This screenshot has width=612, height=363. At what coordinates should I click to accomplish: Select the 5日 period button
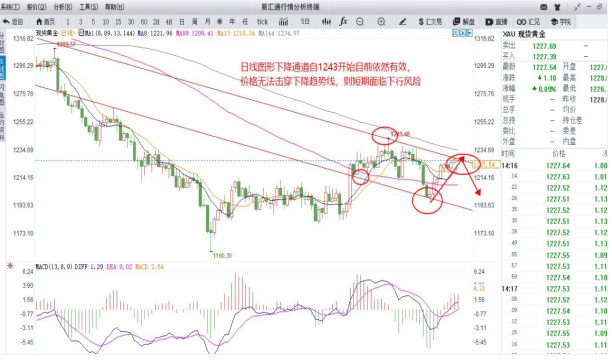pos(305,21)
